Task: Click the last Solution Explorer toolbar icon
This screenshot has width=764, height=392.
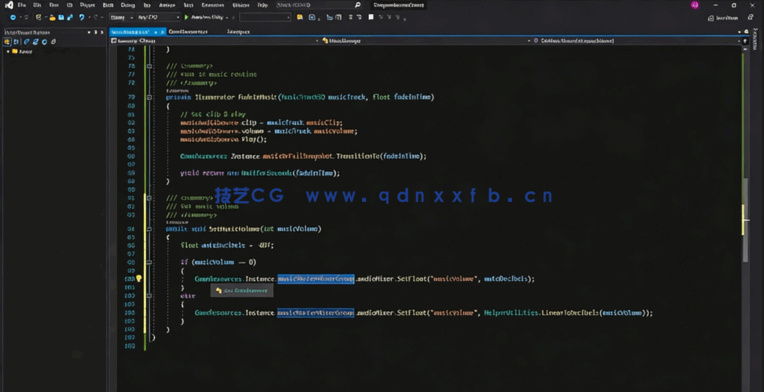Action: point(54,42)
